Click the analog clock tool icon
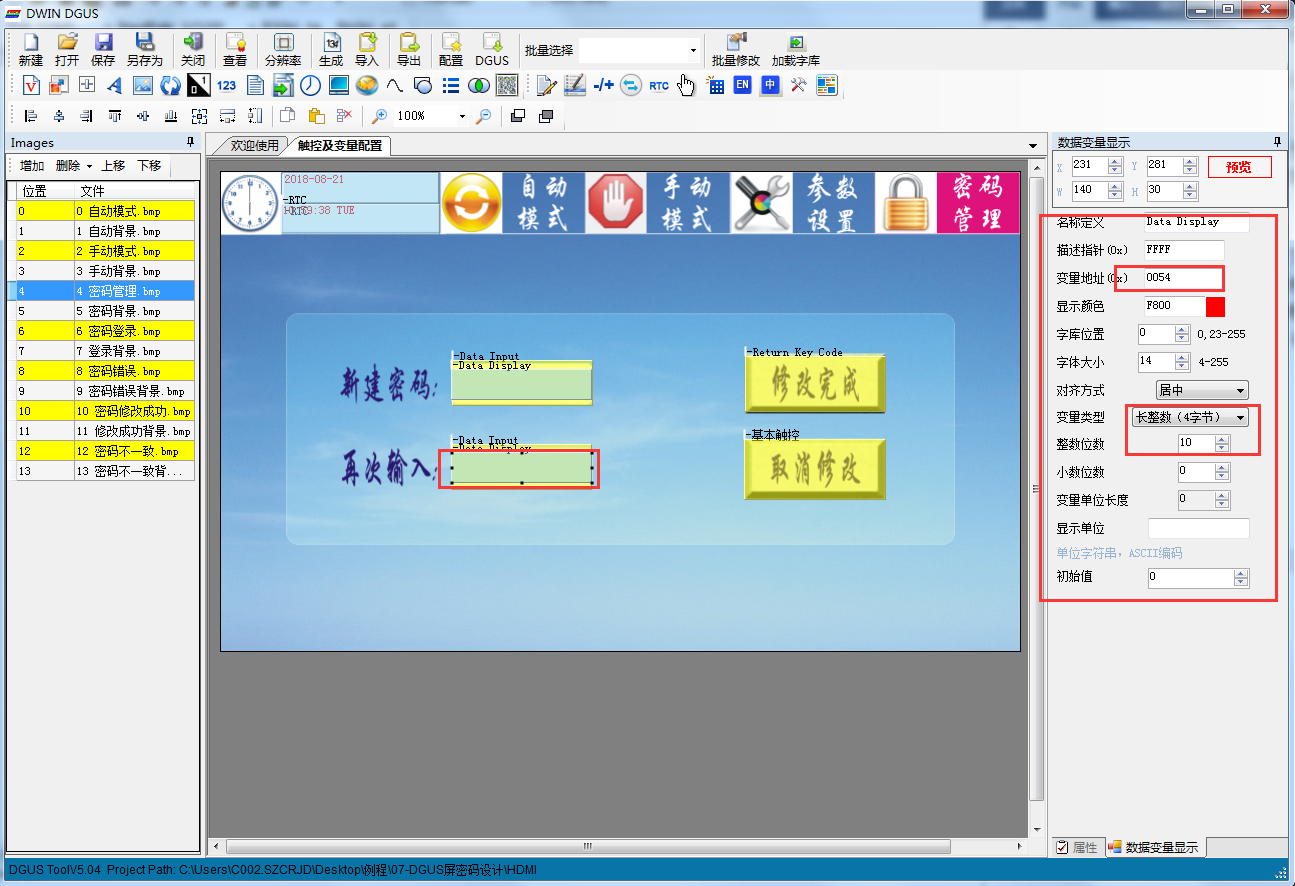 coord(311,86)
